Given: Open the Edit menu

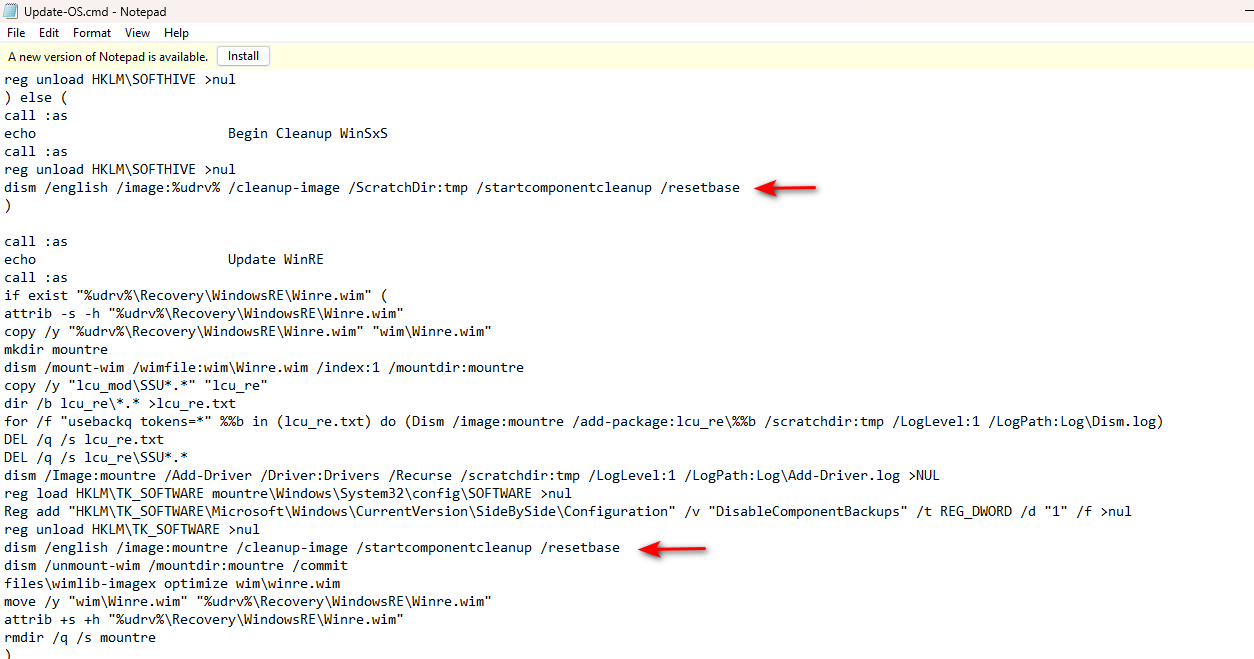Looking at the screenshot, I should coord(49,33).
